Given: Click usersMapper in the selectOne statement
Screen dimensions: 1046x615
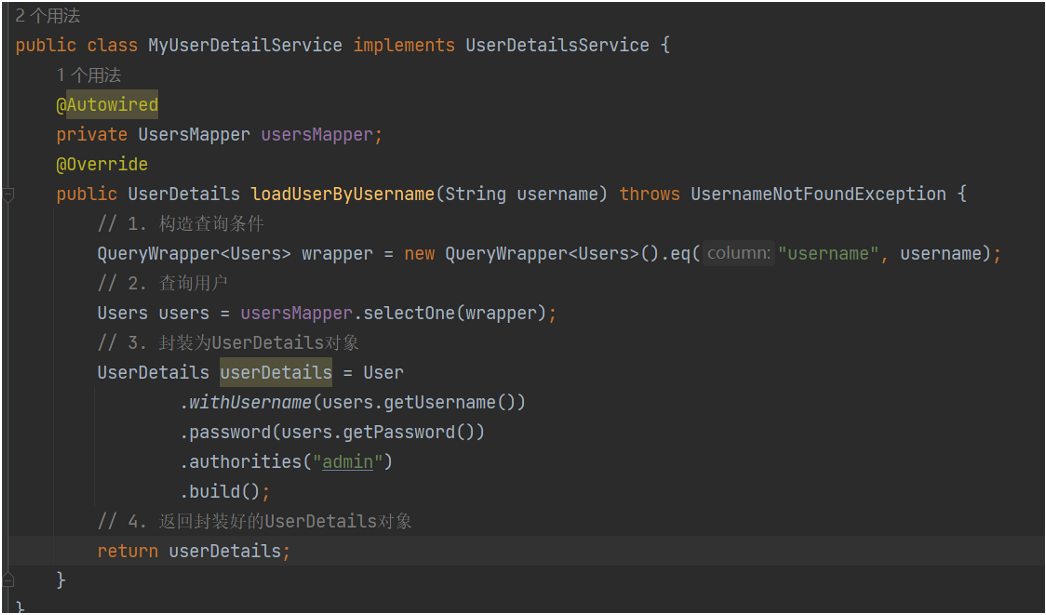Looking at the screenshot, I should point(296,313).
